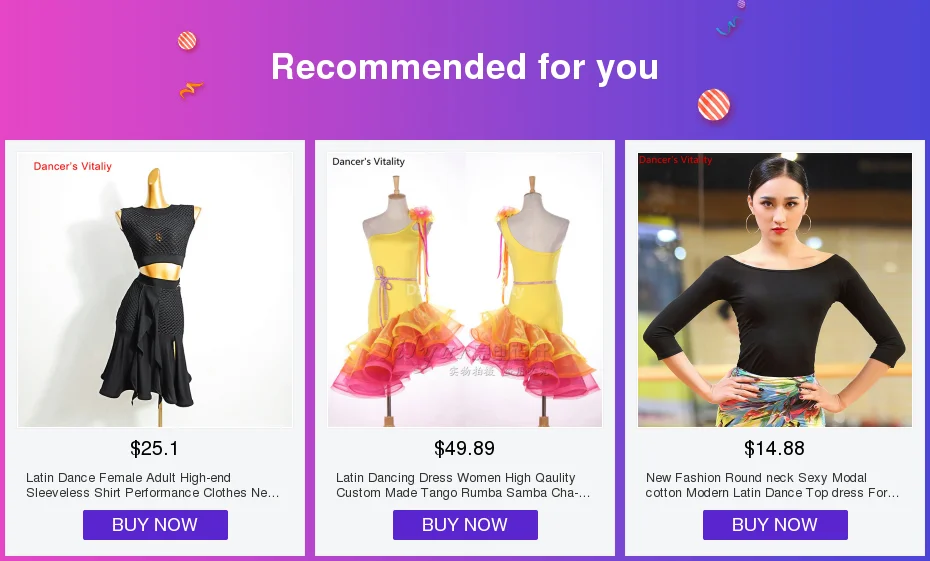Open the Latin Dancing Dress Women High Quality title
The height and width of the screenshot is (561, 930).
(463, 485)
